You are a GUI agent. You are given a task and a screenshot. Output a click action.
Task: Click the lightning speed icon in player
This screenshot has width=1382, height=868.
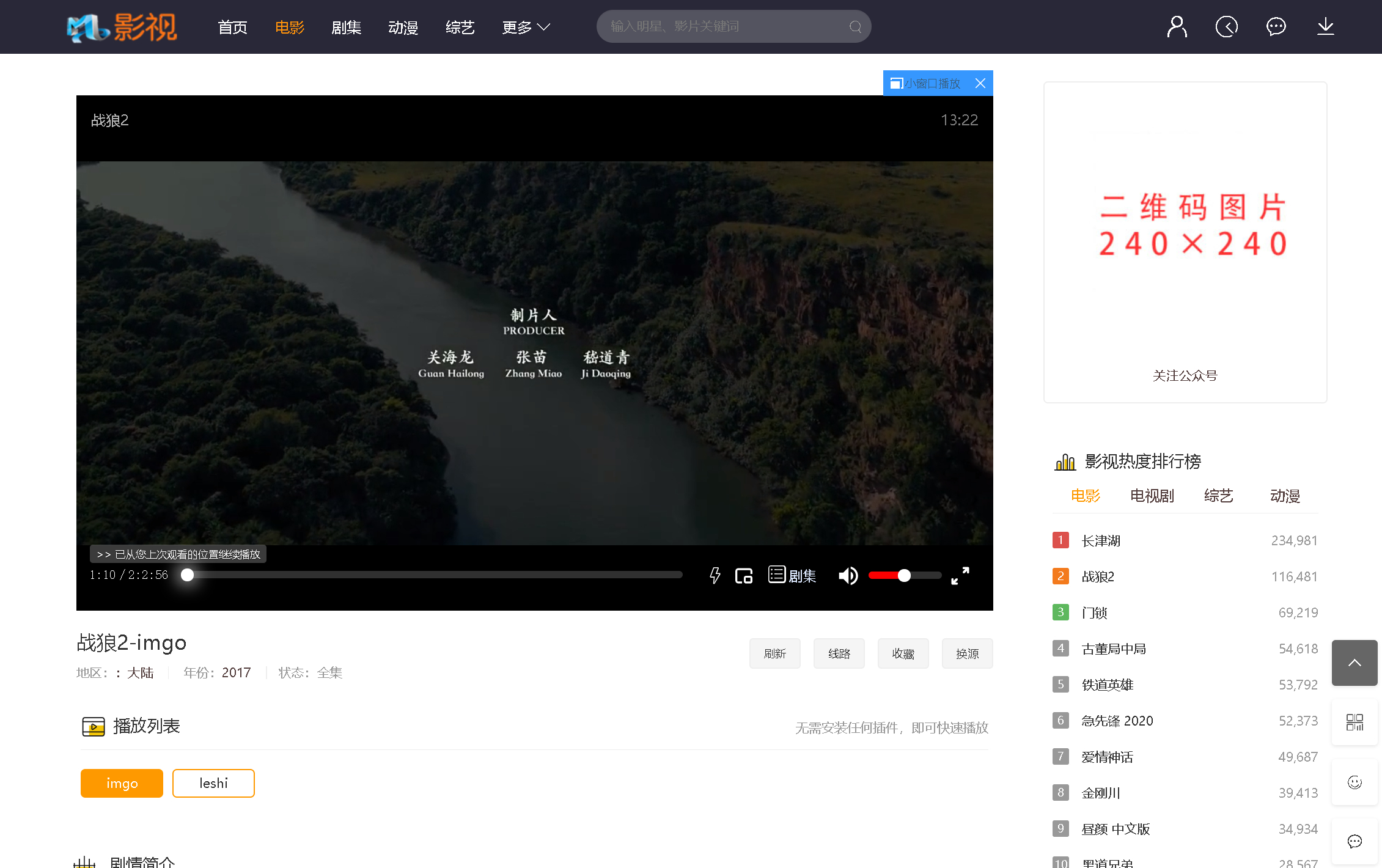click(x=715, y=575)
